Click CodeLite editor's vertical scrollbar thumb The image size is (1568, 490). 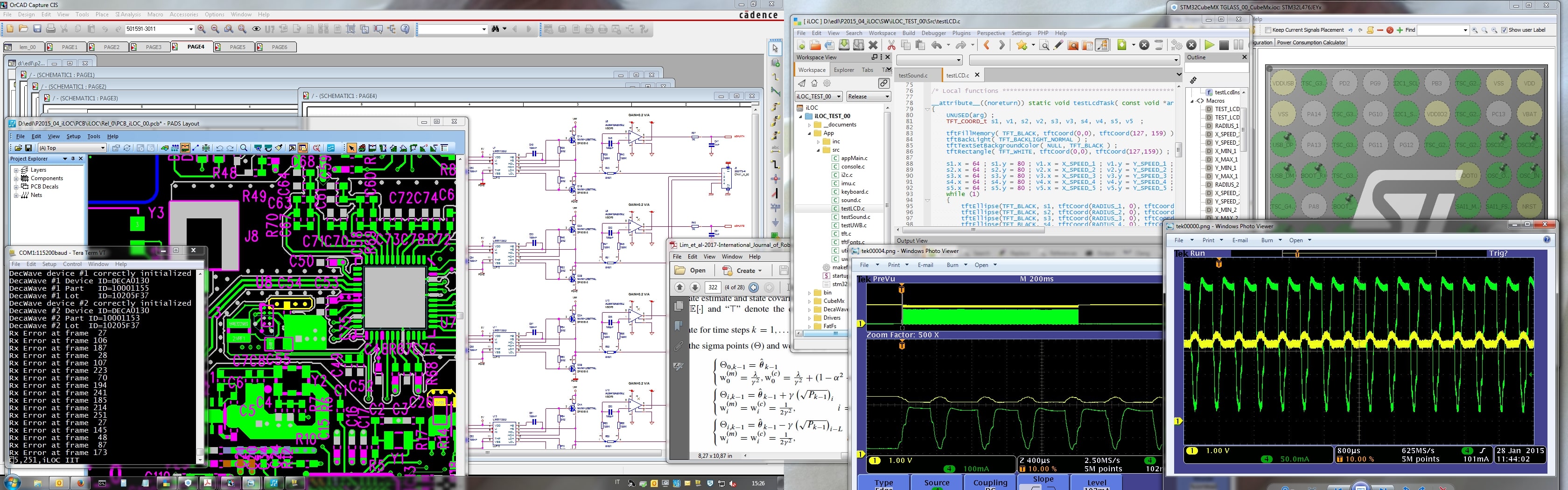[x=1178, y=150]
